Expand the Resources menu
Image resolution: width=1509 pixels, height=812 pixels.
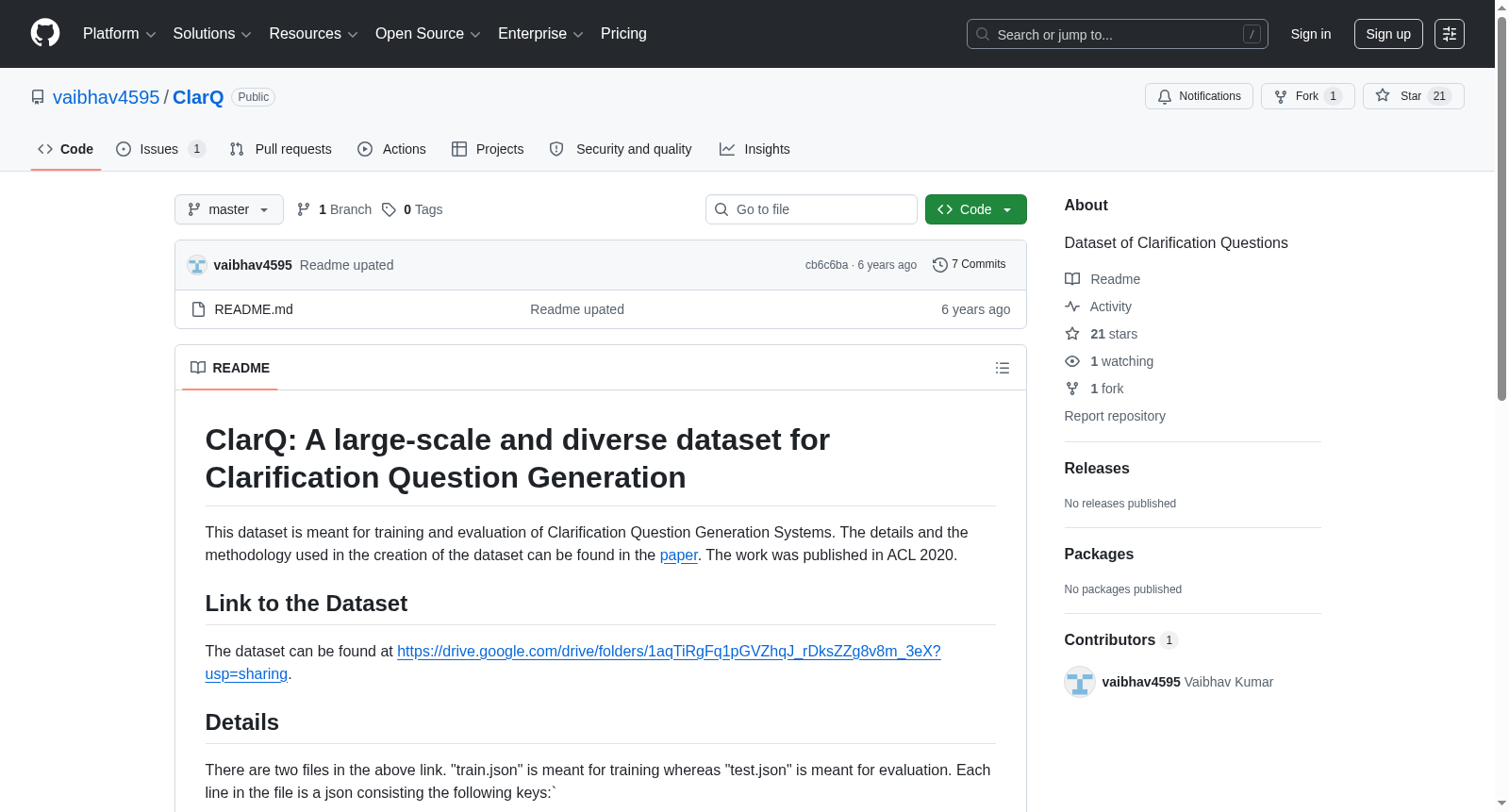(313, 34)
